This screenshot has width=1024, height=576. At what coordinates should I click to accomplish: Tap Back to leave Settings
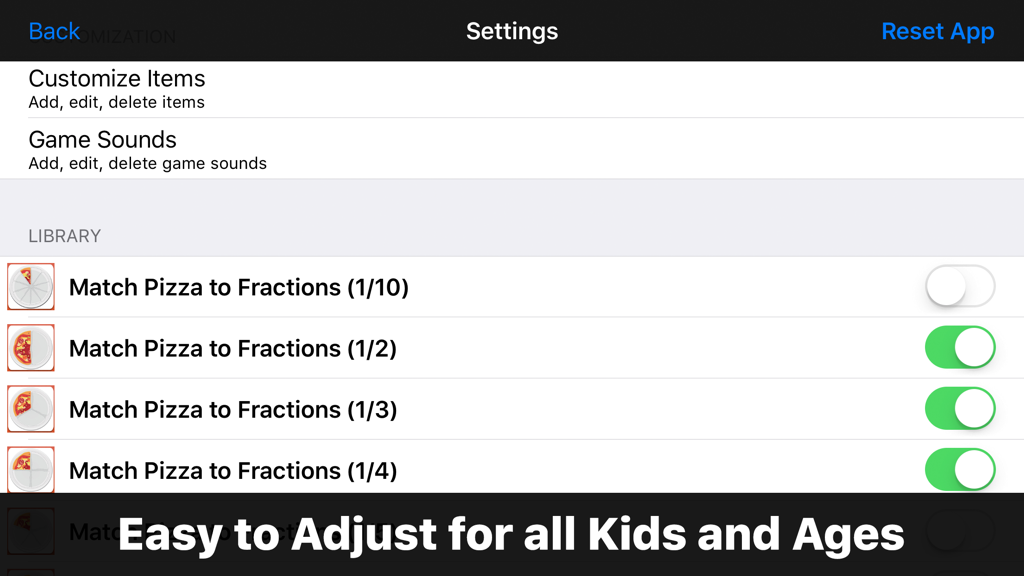coord(54,31)
